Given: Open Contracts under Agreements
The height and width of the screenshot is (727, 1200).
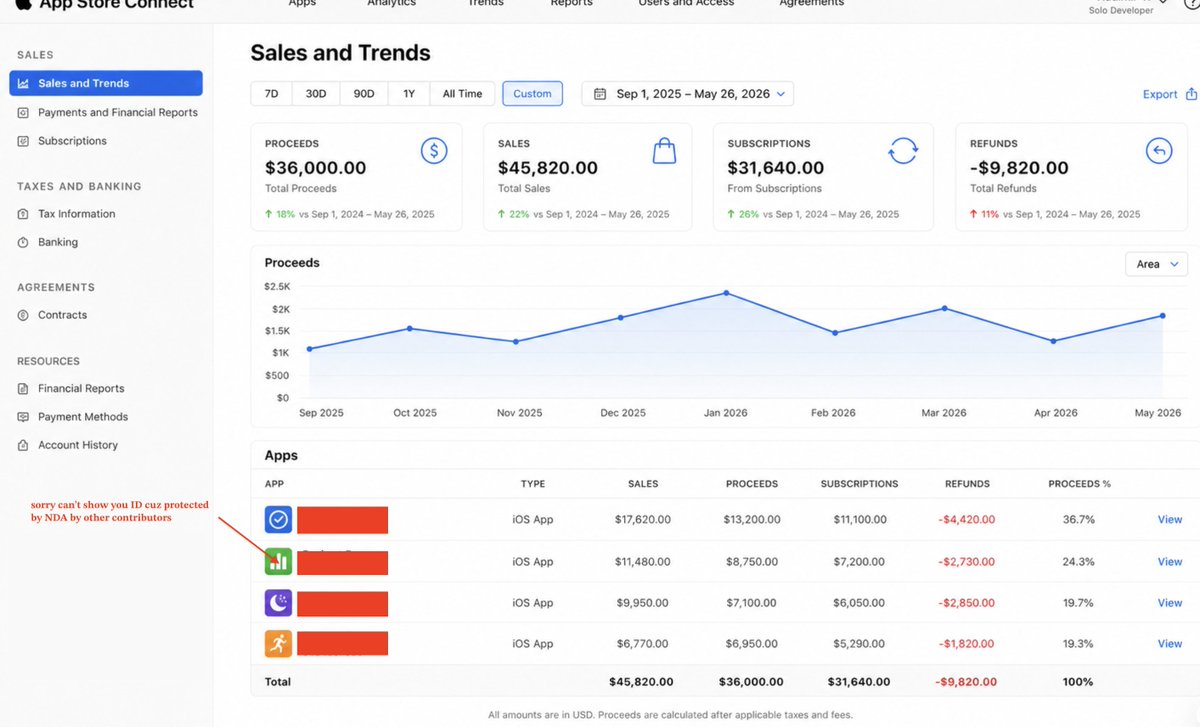Looking at the screenshot, I should pos(62,315).
